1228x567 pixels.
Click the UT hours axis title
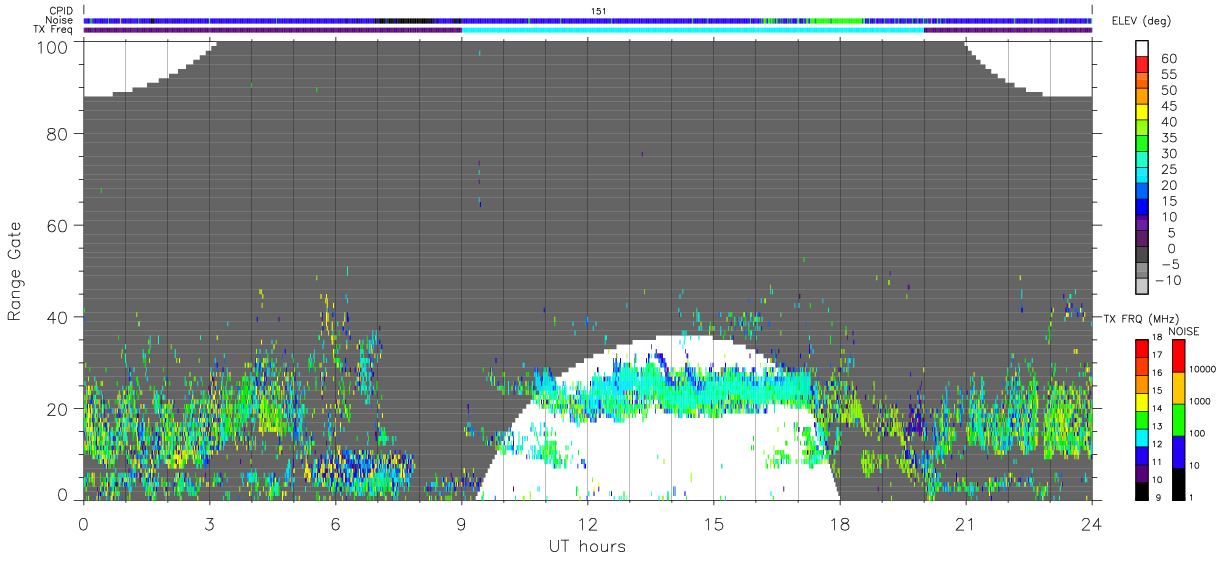586,547
